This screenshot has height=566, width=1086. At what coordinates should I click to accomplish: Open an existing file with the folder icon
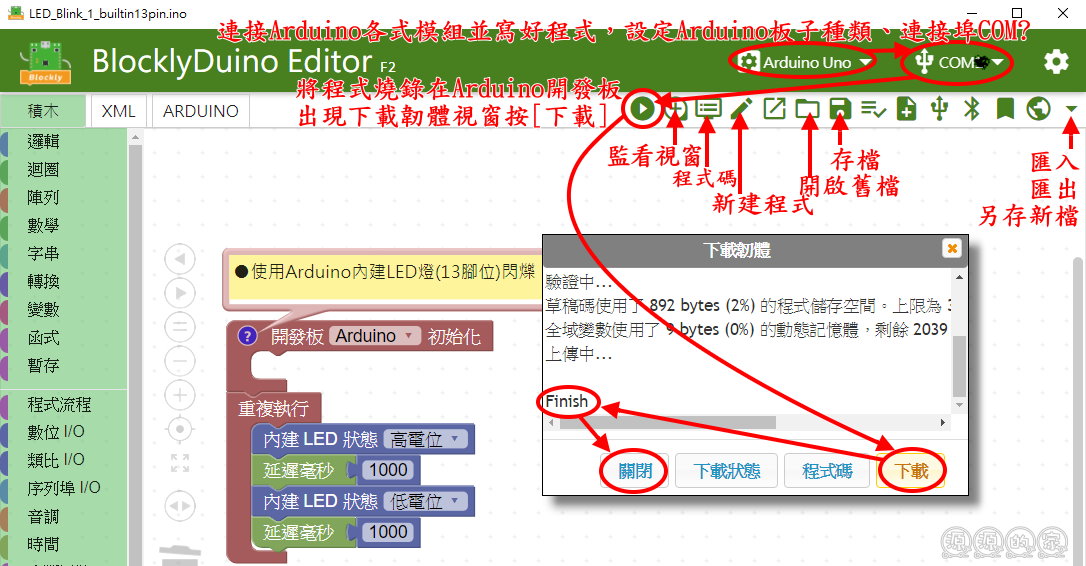(x=807, y=109)
